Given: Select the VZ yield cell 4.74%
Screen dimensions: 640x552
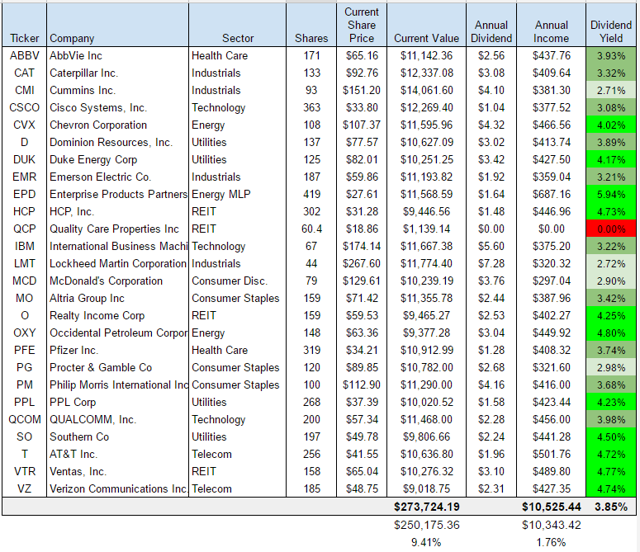Looking at the screenshot, I should tap(611, 489).
